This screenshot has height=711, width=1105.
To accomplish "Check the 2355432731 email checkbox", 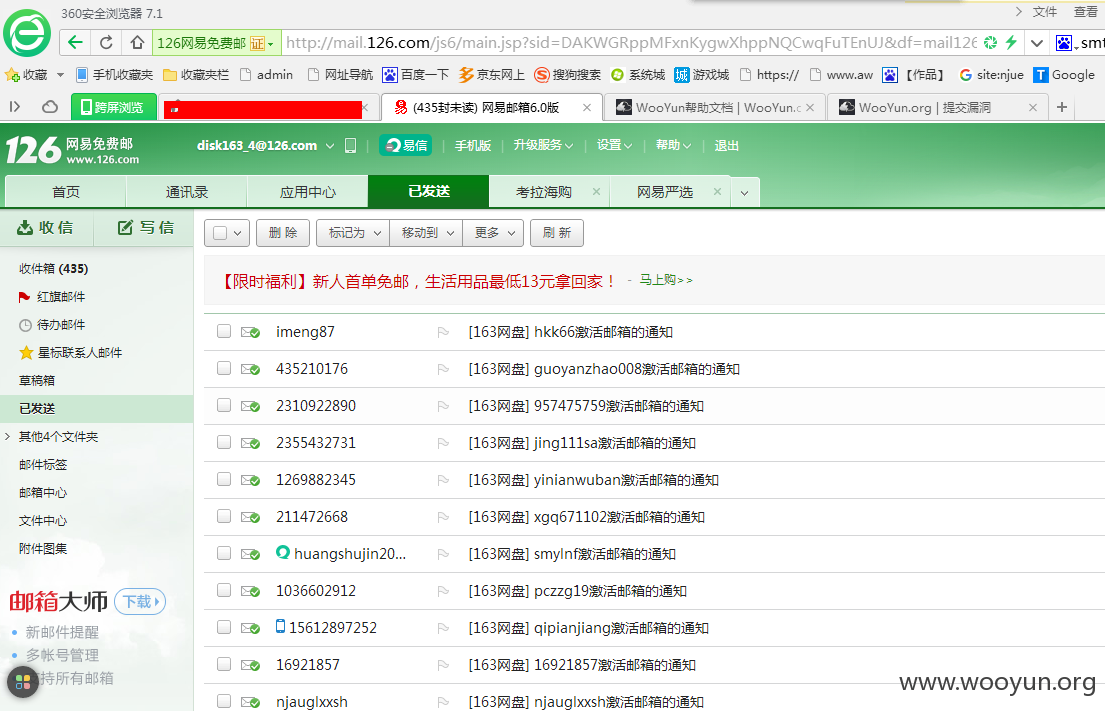I will pos(224,442).
